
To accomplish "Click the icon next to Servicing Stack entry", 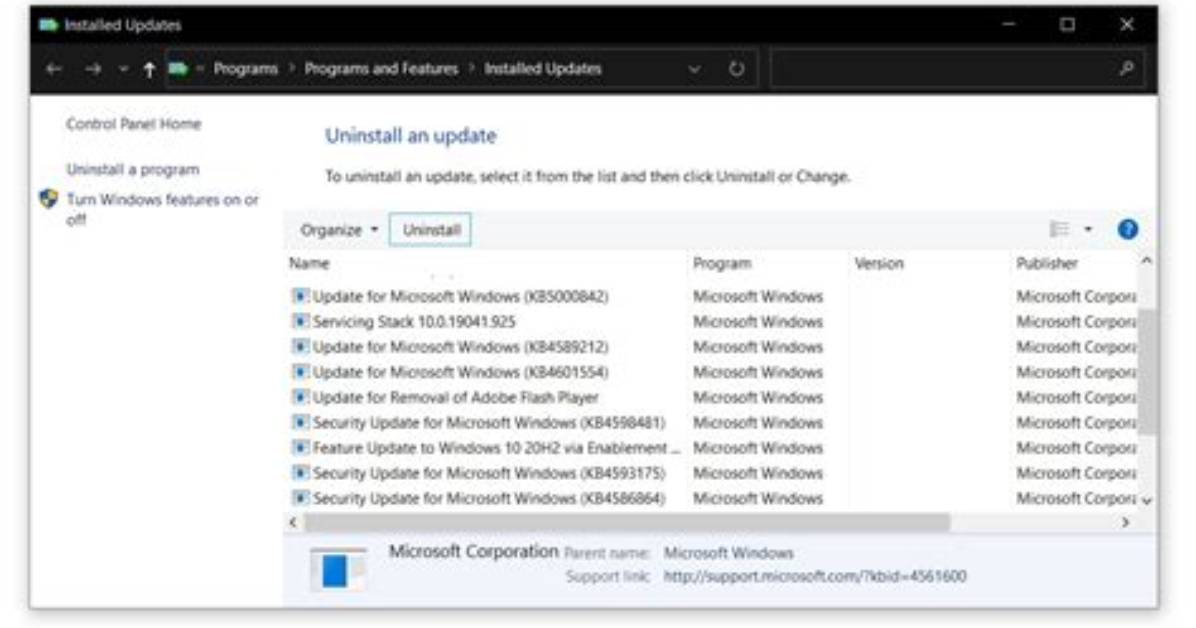I will (300, 320).
